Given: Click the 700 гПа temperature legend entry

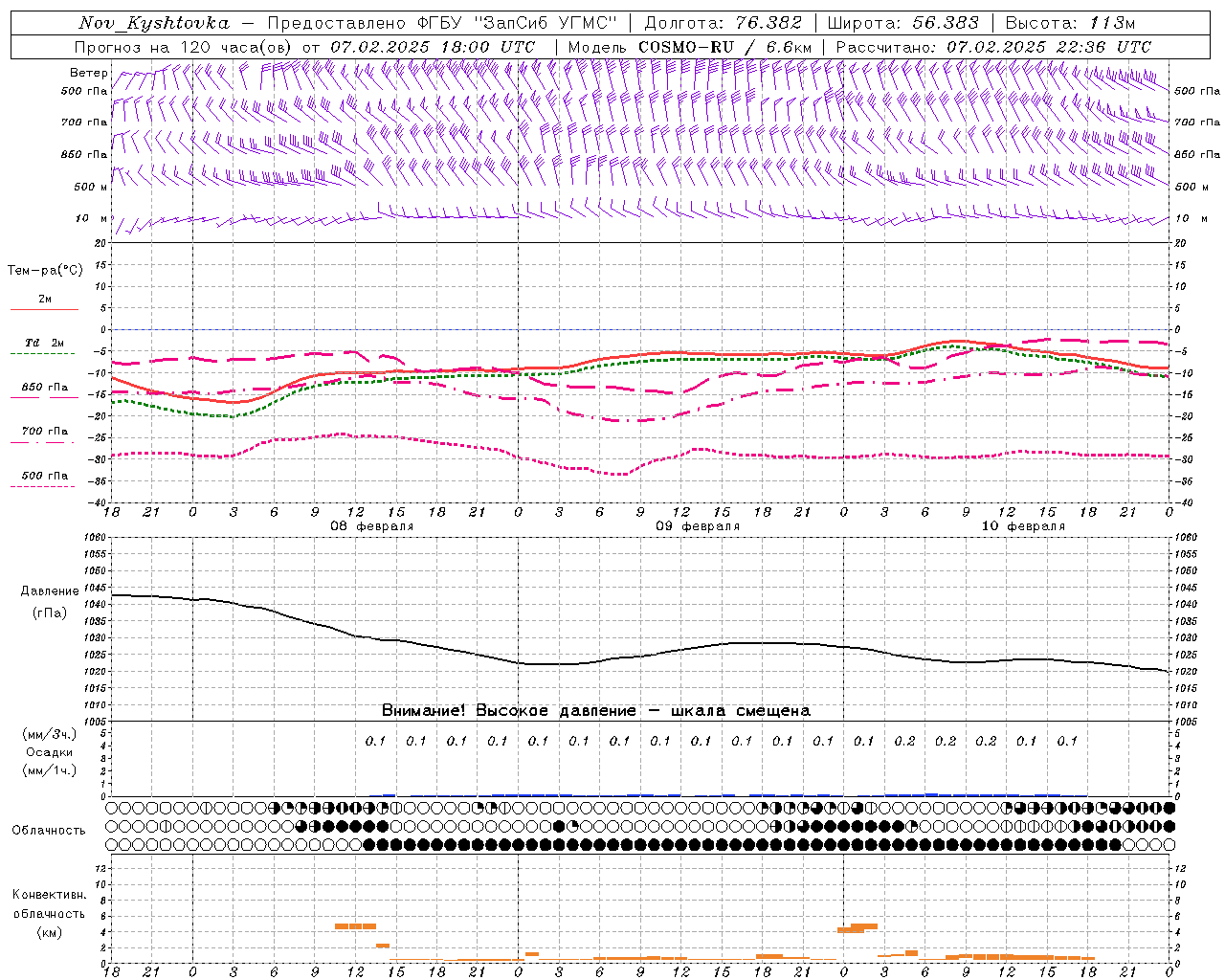Looking at the screenshot, I should click(44, 432).
